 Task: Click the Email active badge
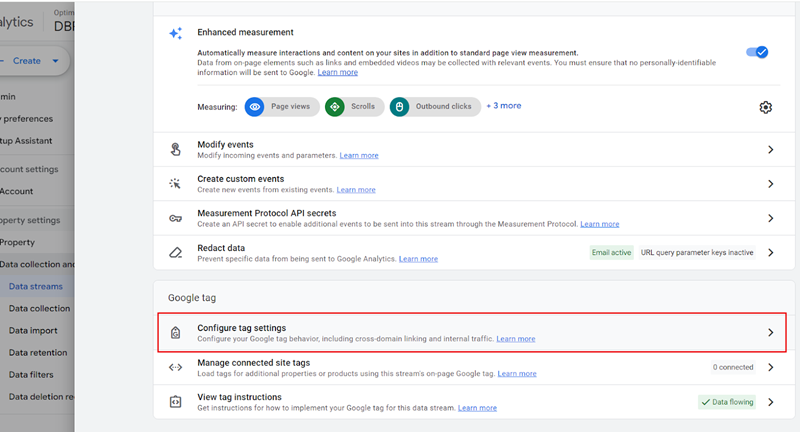point(611,252)
